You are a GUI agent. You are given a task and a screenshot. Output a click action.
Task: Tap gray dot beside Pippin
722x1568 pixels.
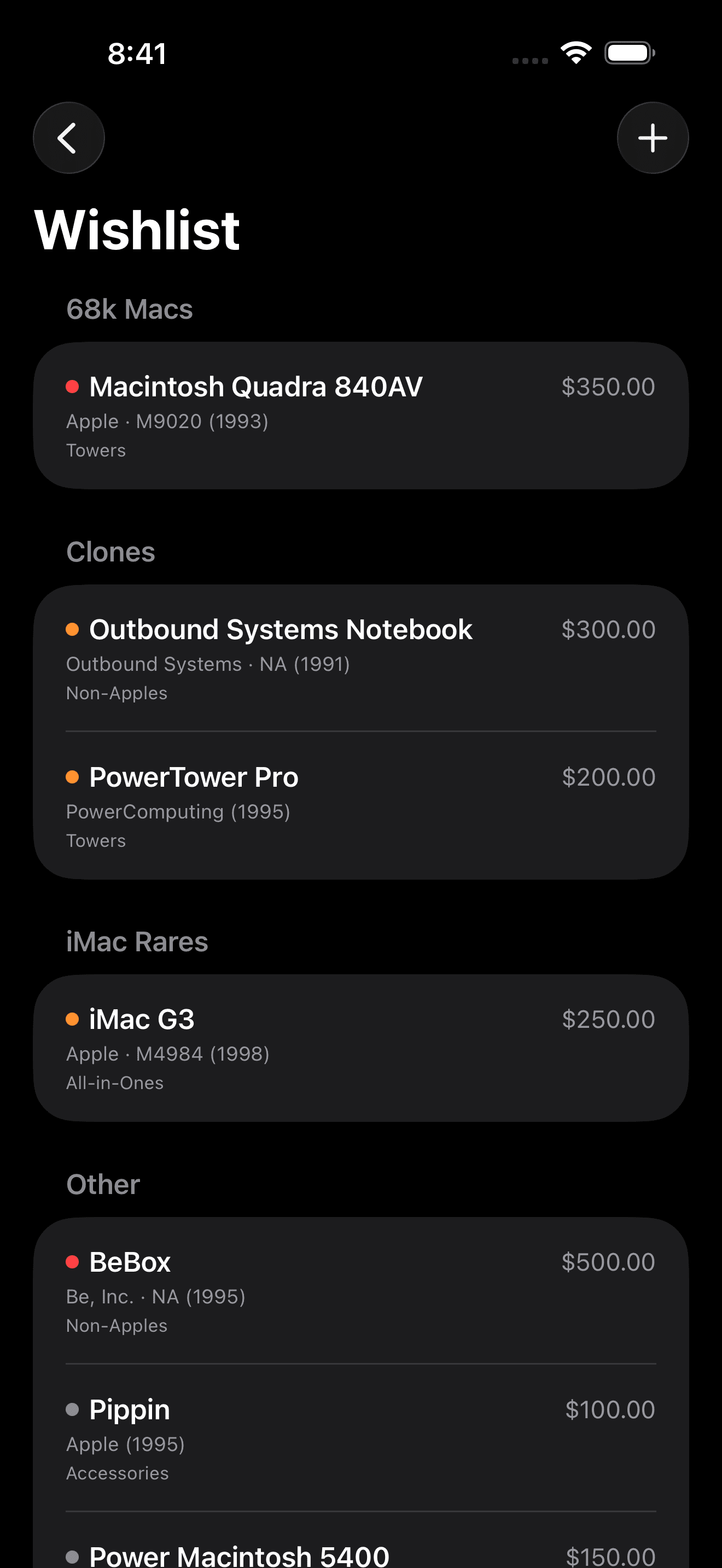(72, 1409)
